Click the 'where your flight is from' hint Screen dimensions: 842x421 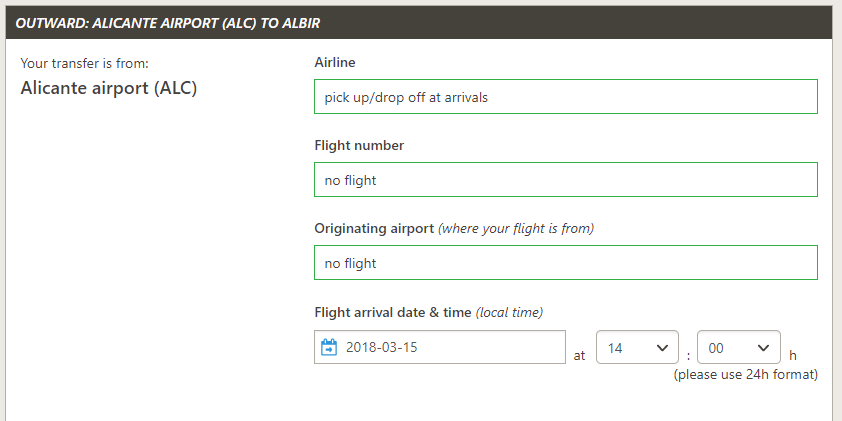[517, 228]
